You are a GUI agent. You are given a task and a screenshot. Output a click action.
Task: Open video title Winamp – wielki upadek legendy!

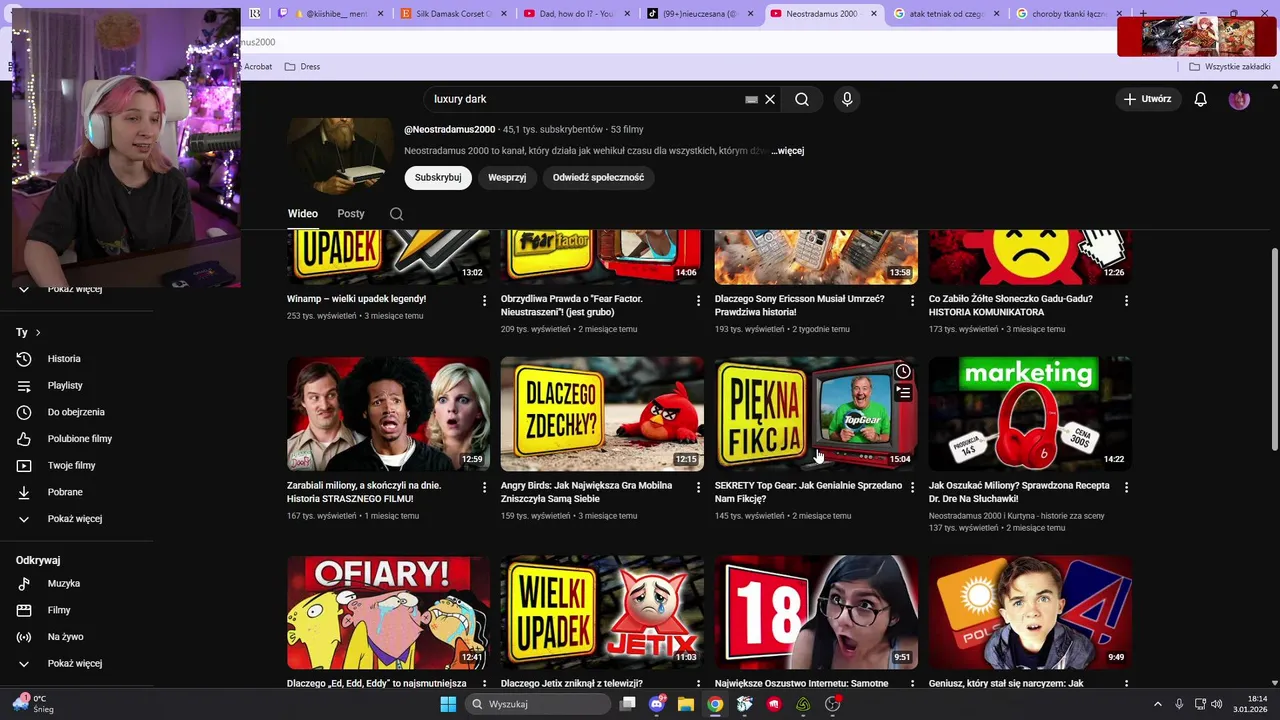(357, 299)
